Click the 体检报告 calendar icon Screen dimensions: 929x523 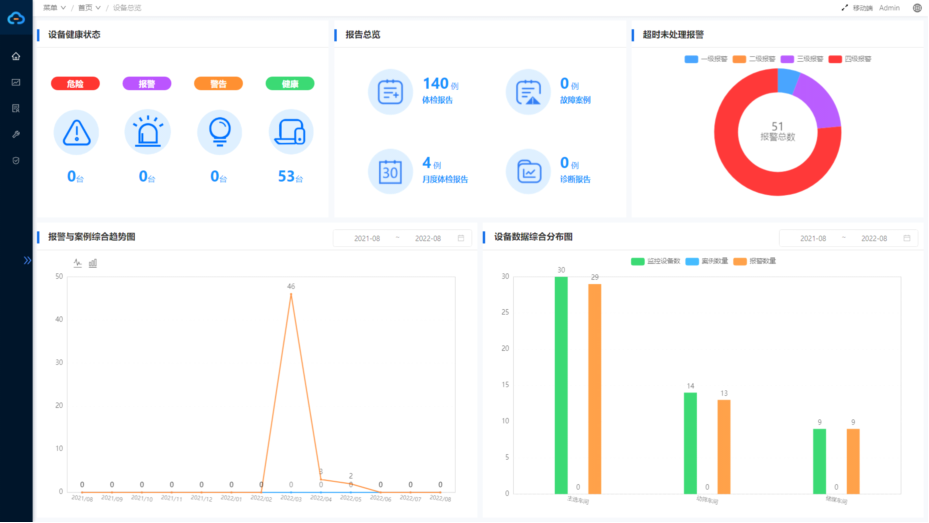click(x=390, y=92)
